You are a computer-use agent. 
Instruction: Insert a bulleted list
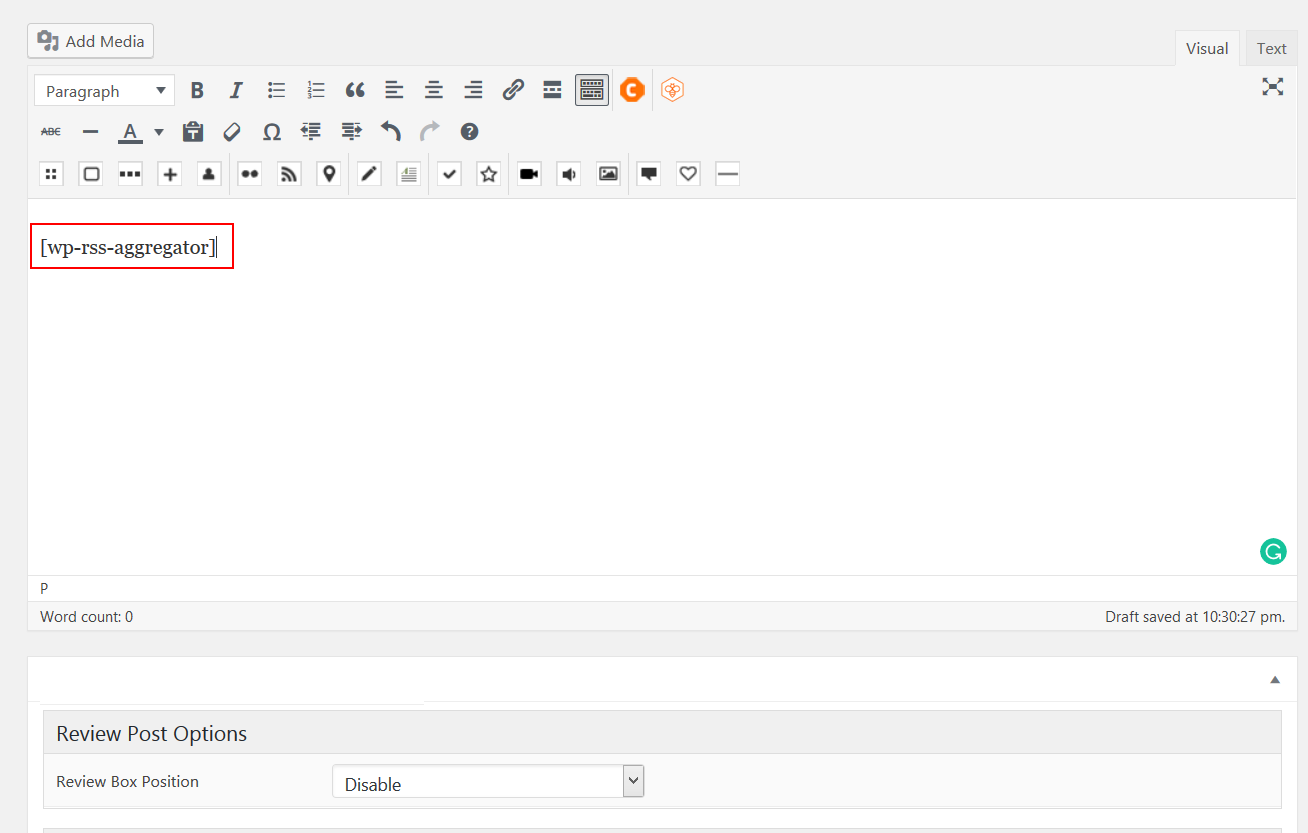277,91
